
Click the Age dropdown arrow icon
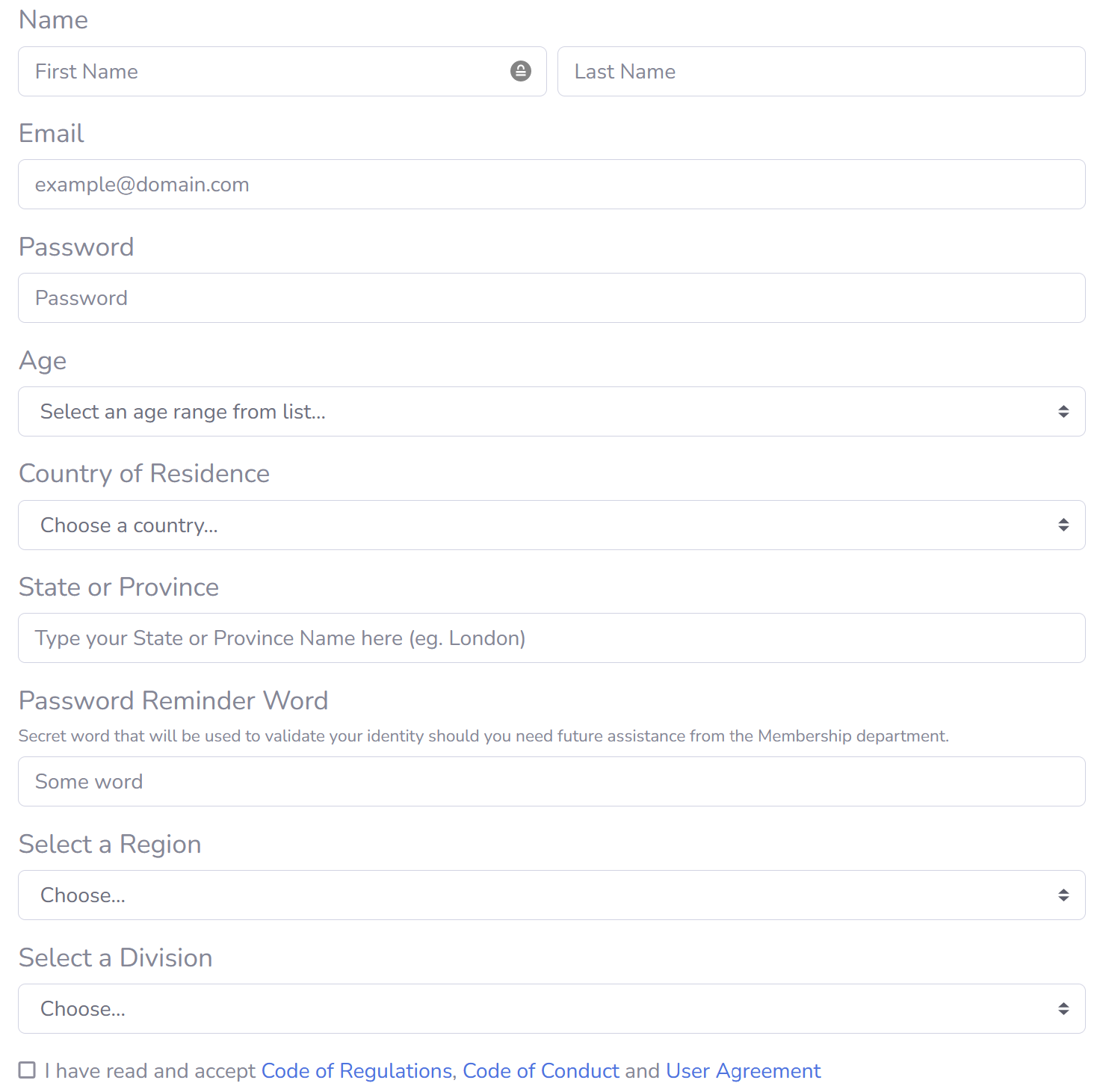click(x=1063, y=412)
